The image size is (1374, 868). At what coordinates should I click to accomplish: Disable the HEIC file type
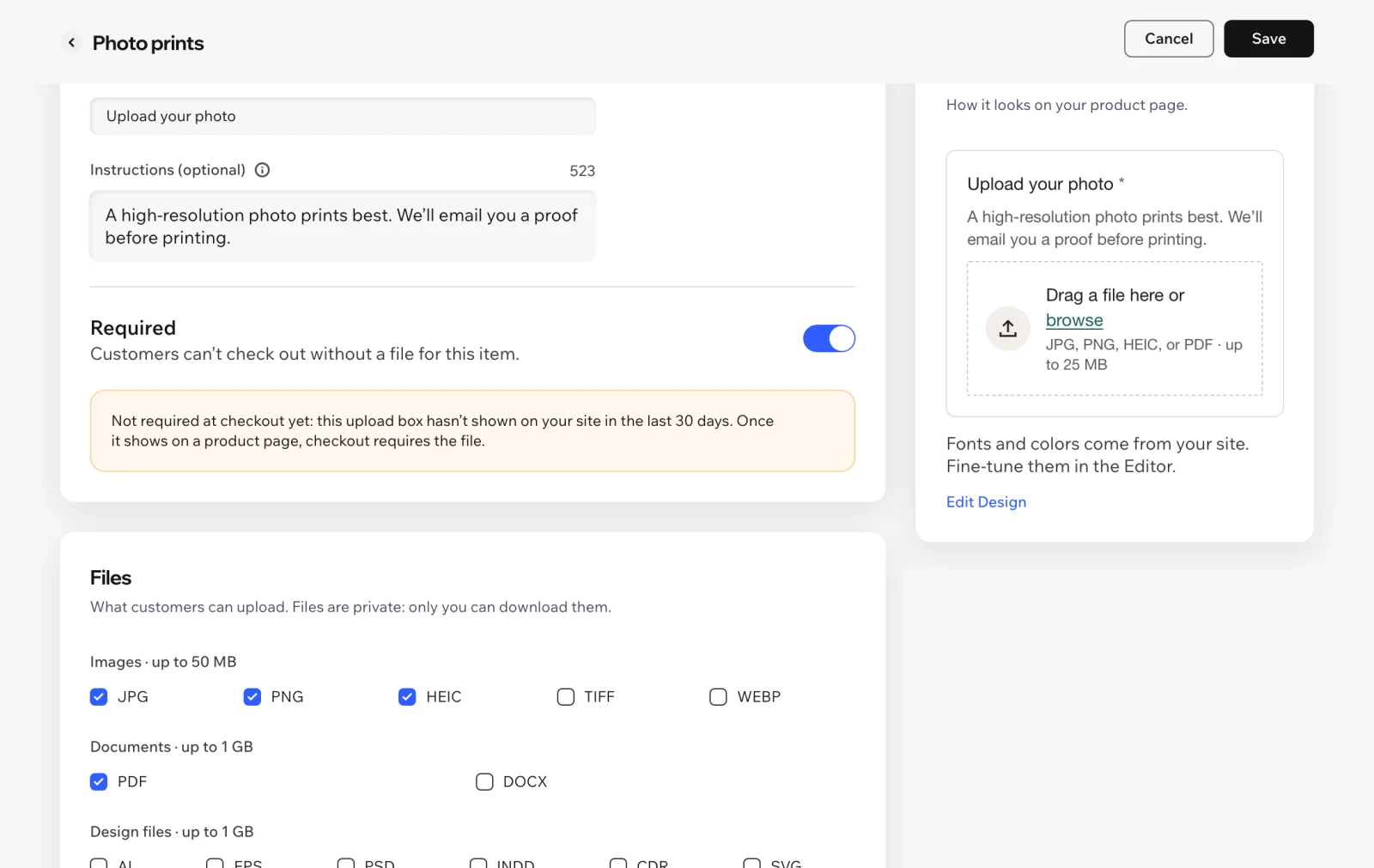tap(407, 696)
